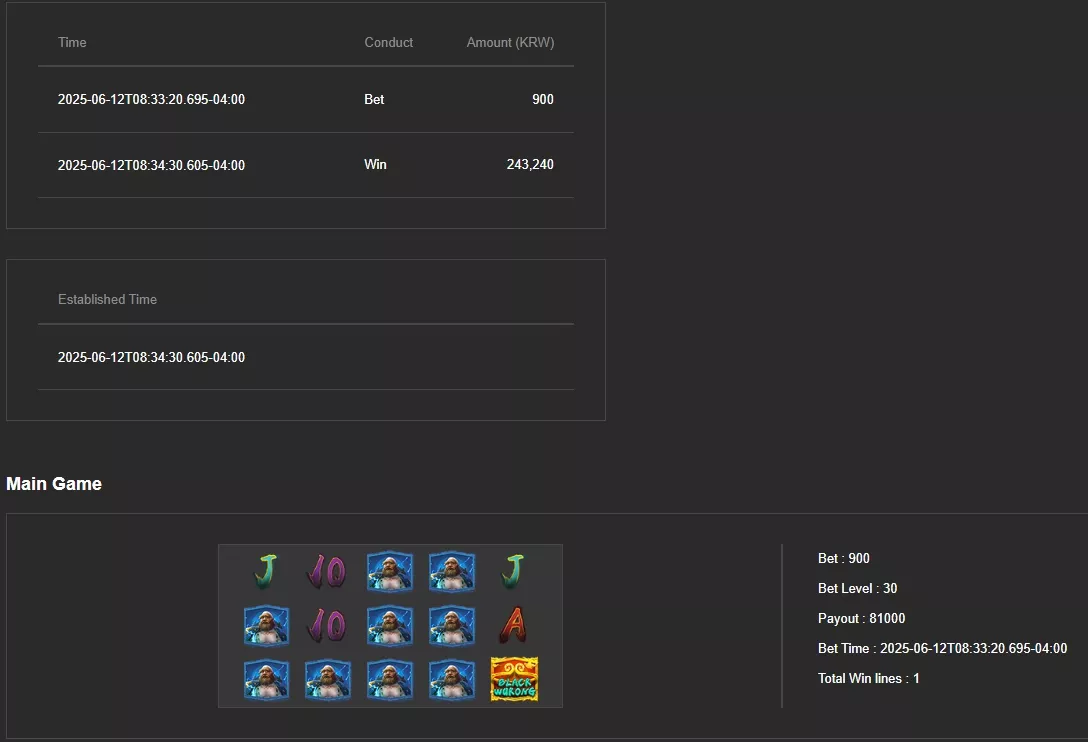Click the bearded warrior symbol in reel two bottom row
Screen dimensions: 1088x742
pos(328,680)
